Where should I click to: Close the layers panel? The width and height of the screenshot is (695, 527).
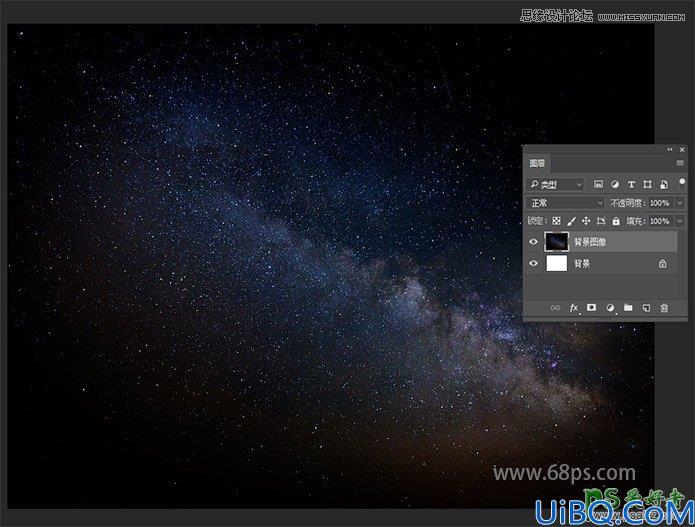pyautogui.click(x=682, y=149)
